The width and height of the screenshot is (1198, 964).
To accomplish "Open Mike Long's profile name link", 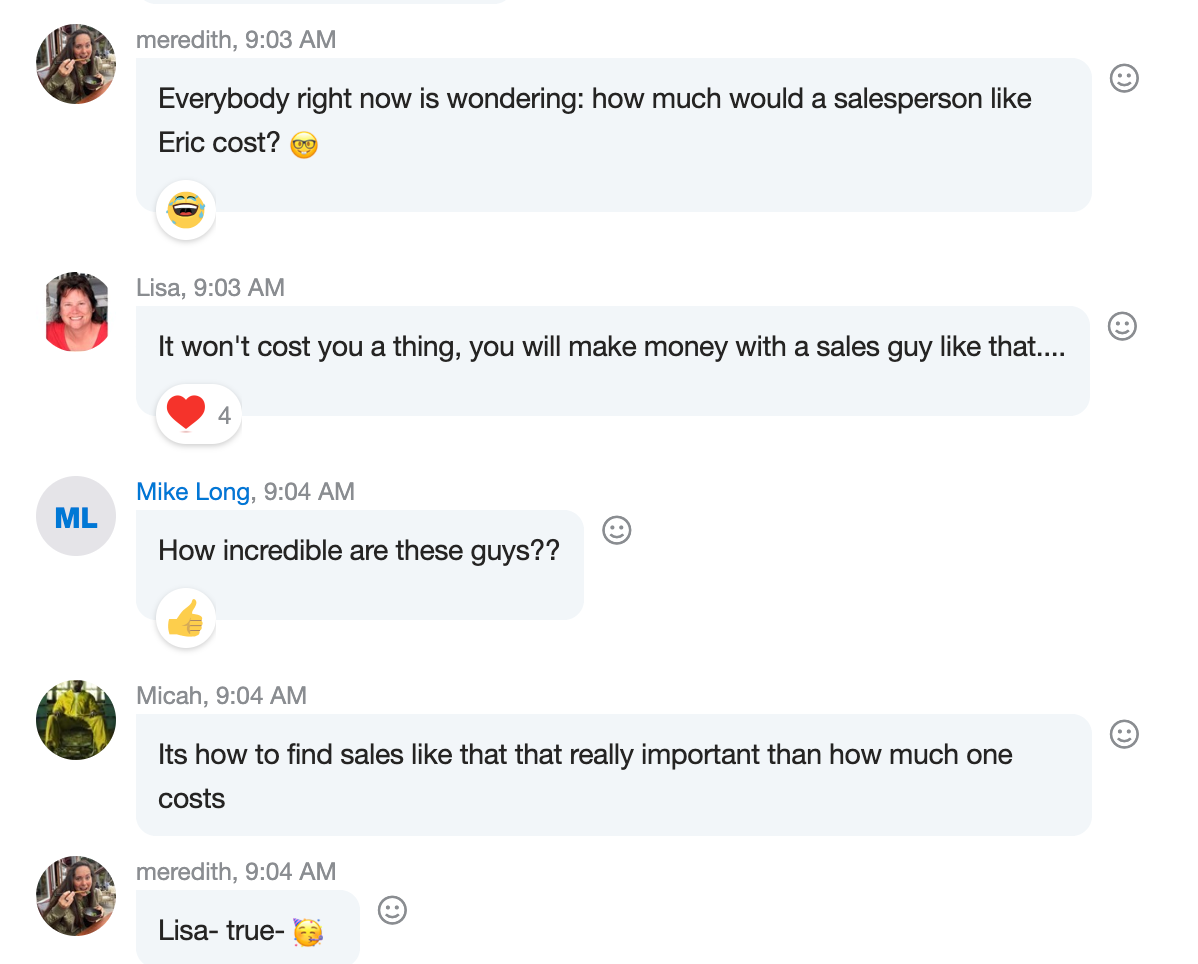I will tap(193, 491).
